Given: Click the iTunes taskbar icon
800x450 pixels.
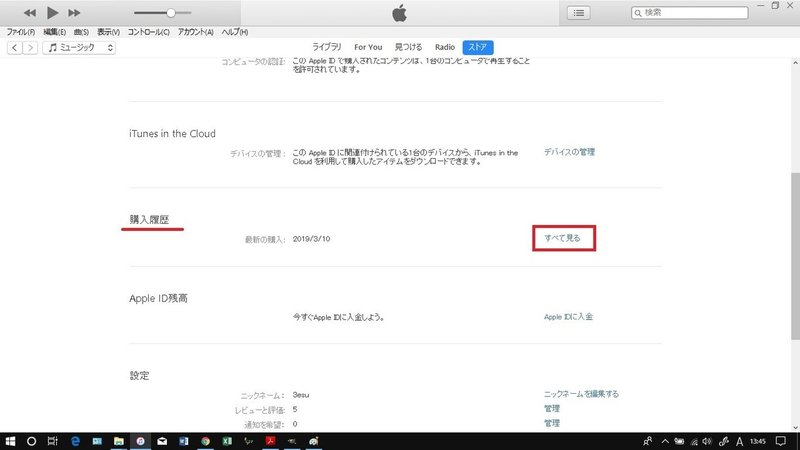Looking at the screenshot, I should click(140, 441).
